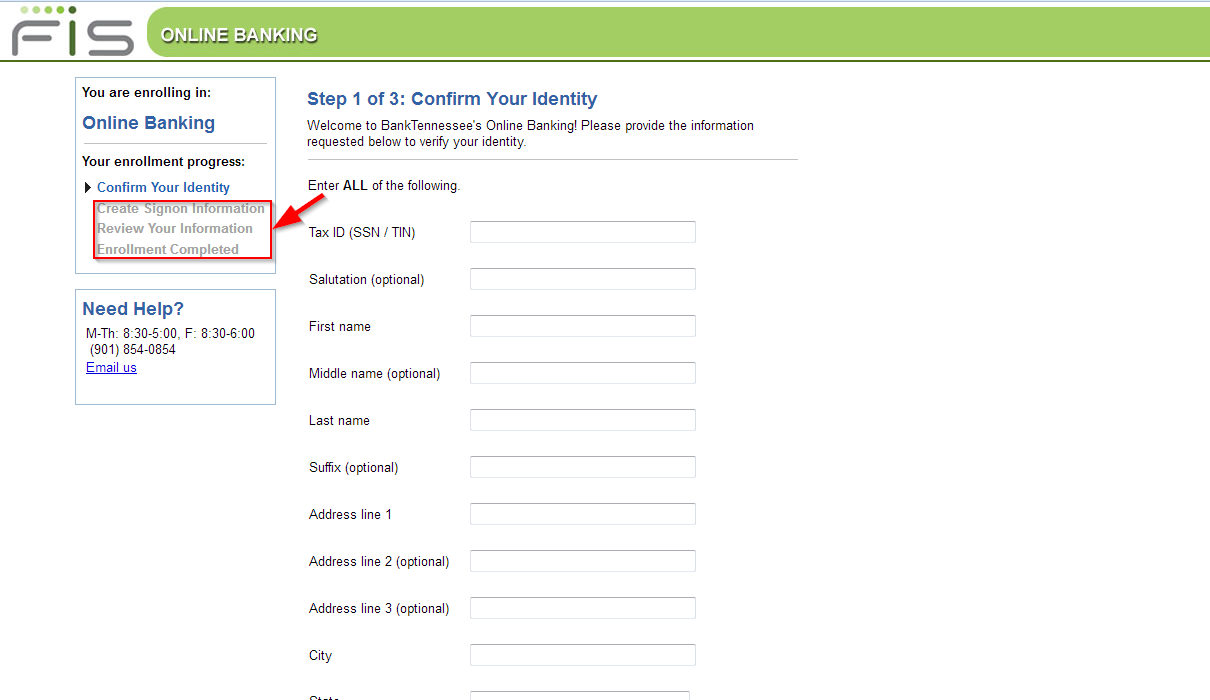
Task: Focus the Address line 3 (optional) input
Action: pyautogui.click(x=583, y=608)
